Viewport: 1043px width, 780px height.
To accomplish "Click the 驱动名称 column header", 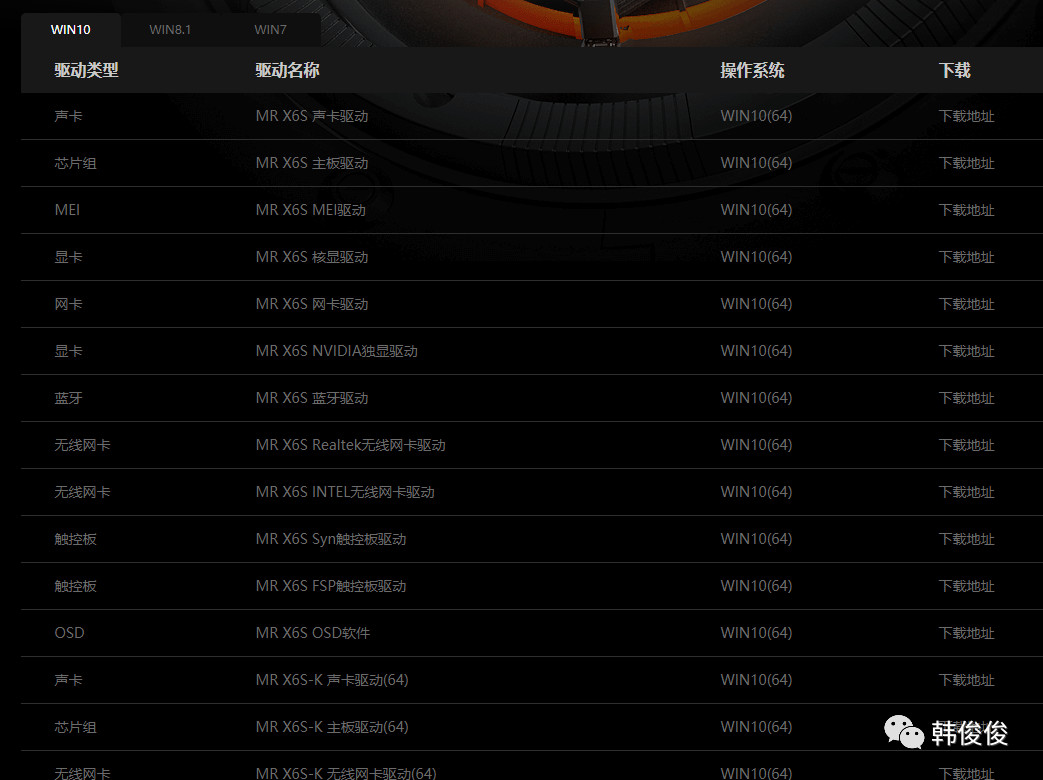I will (287, 70).
